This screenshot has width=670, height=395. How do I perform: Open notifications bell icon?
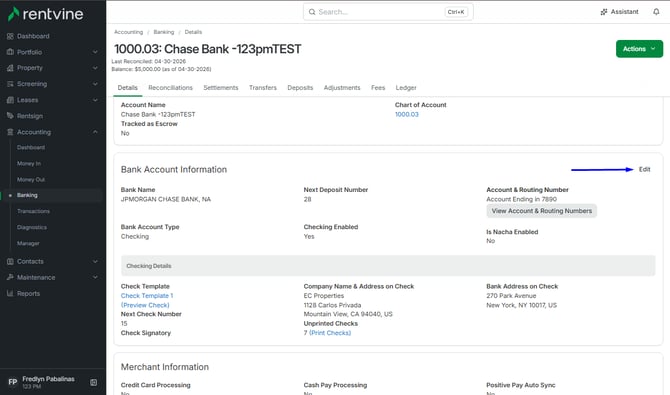[x=656, y=12]
